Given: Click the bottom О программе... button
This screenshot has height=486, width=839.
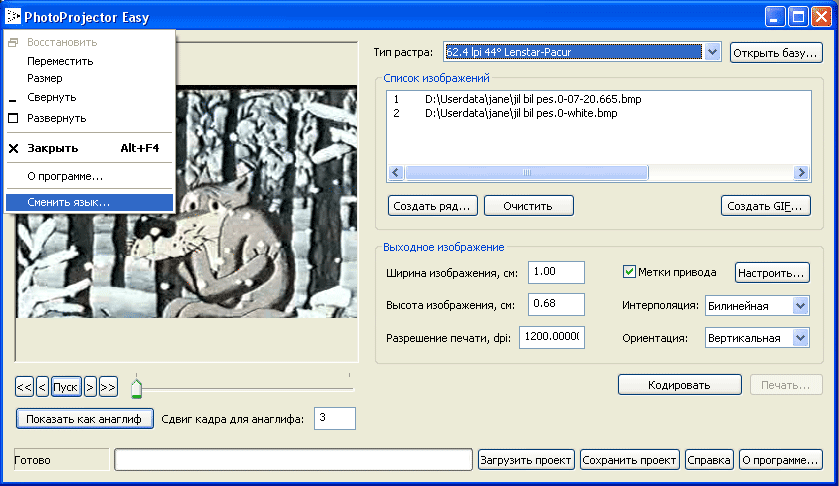Looking at the screenshot, I should pyautogui.click(x=781, y=460).
